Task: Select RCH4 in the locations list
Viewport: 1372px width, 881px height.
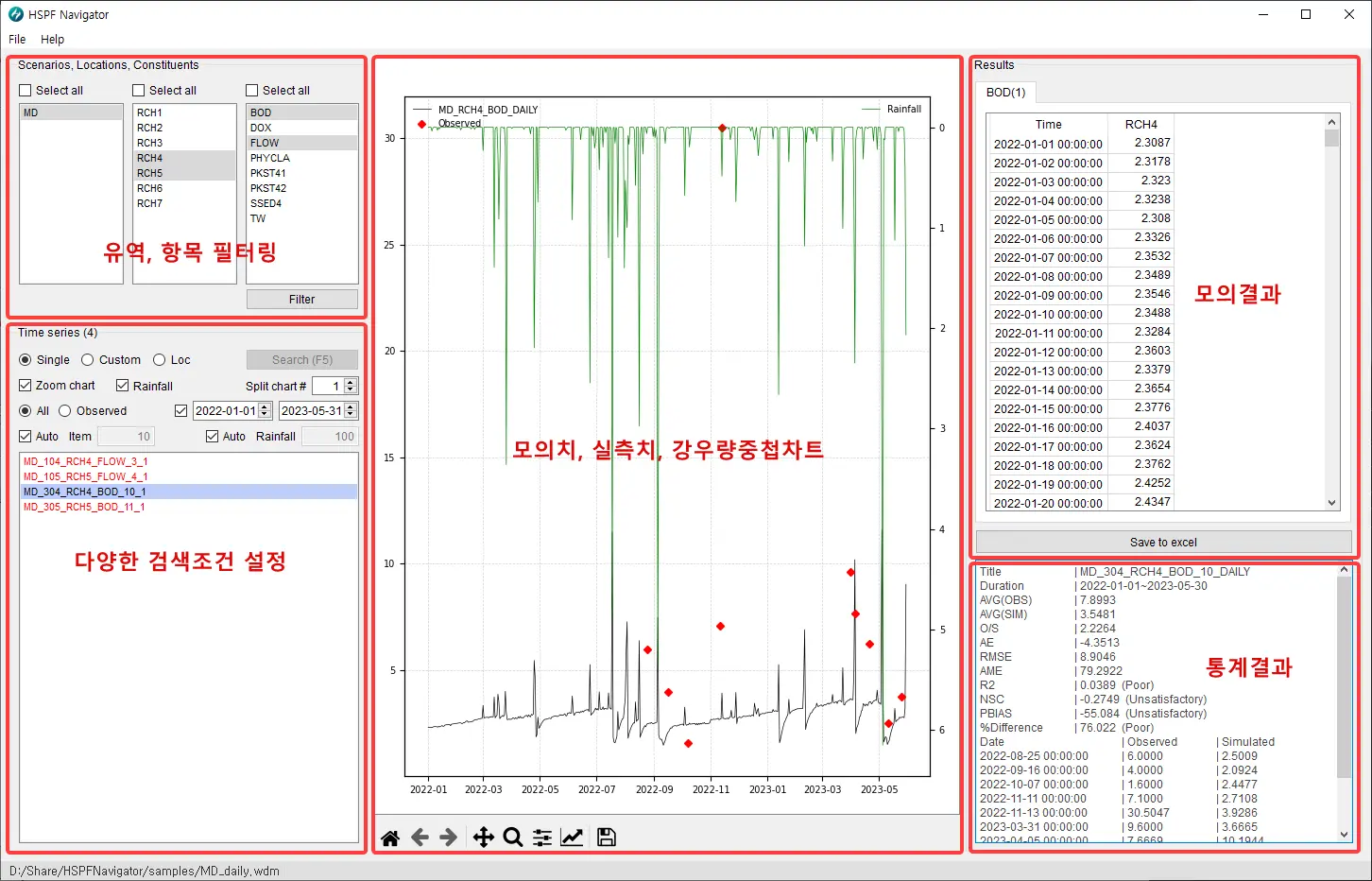Action: pos(184,158)
